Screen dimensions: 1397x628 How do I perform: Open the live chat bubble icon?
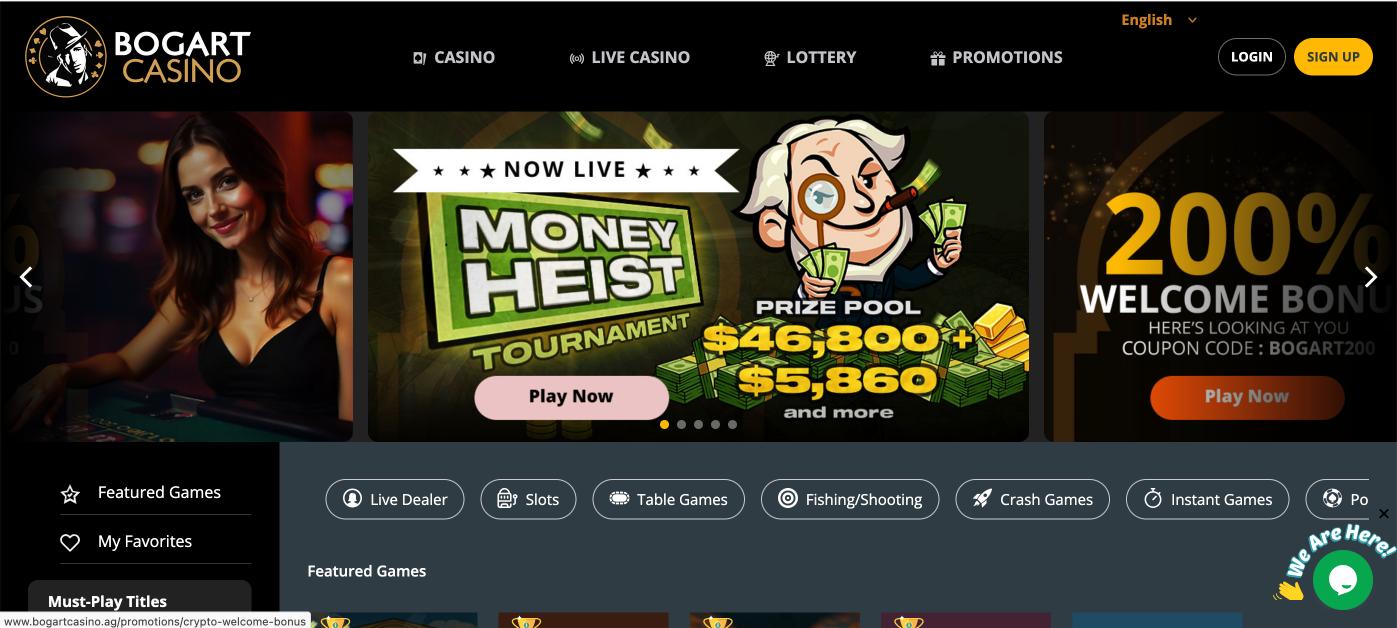point(1342,580)
